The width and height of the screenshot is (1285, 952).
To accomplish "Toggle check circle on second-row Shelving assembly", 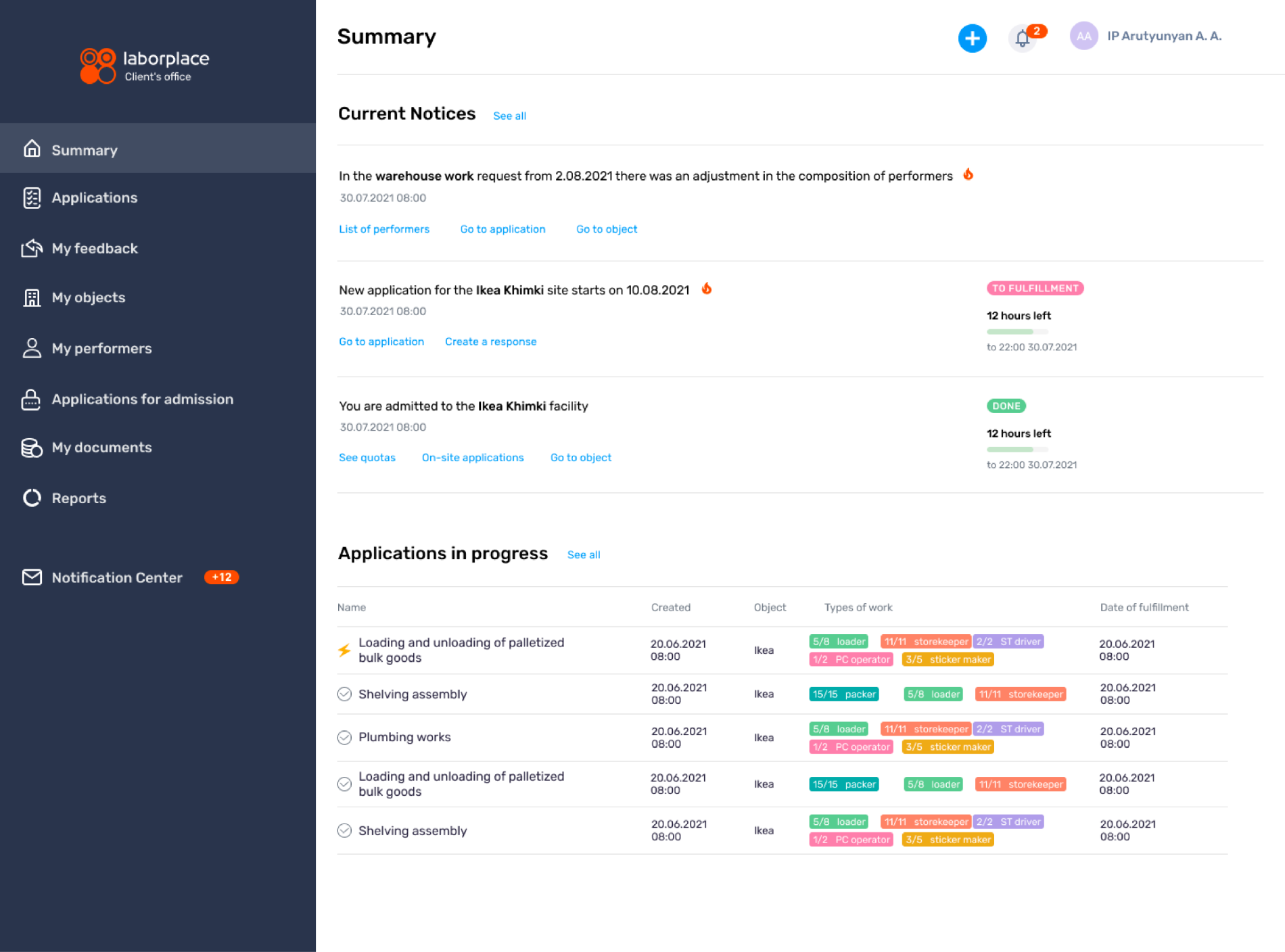I will click(x=344, y=694).
